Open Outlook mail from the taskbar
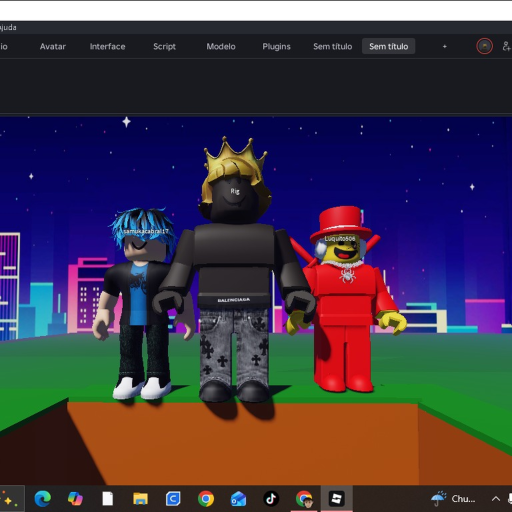Image resolution: width=512 pixels, height=512 pixels. [238, 499]
